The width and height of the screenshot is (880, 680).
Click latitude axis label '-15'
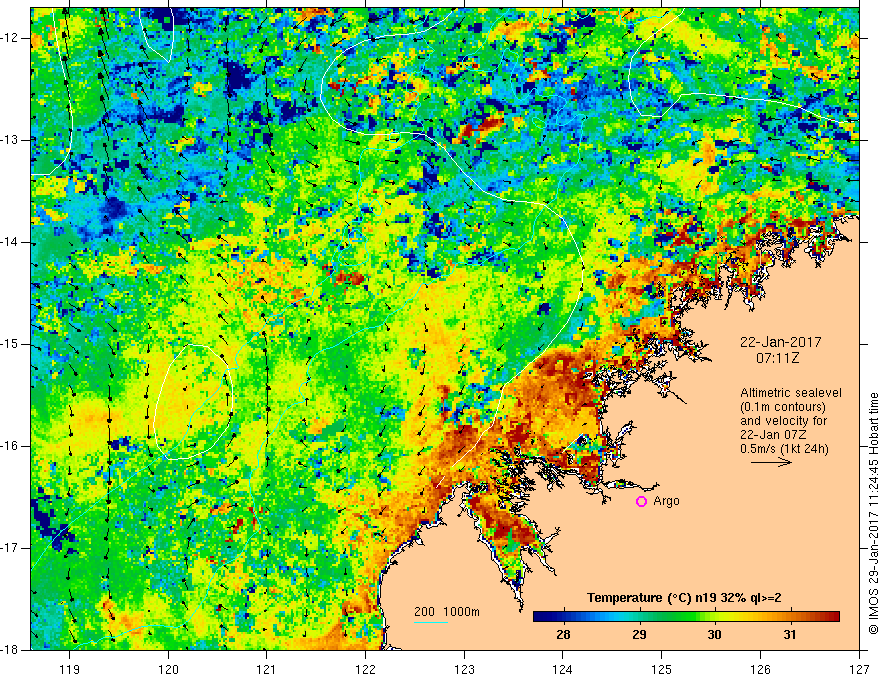pos(11,344)
